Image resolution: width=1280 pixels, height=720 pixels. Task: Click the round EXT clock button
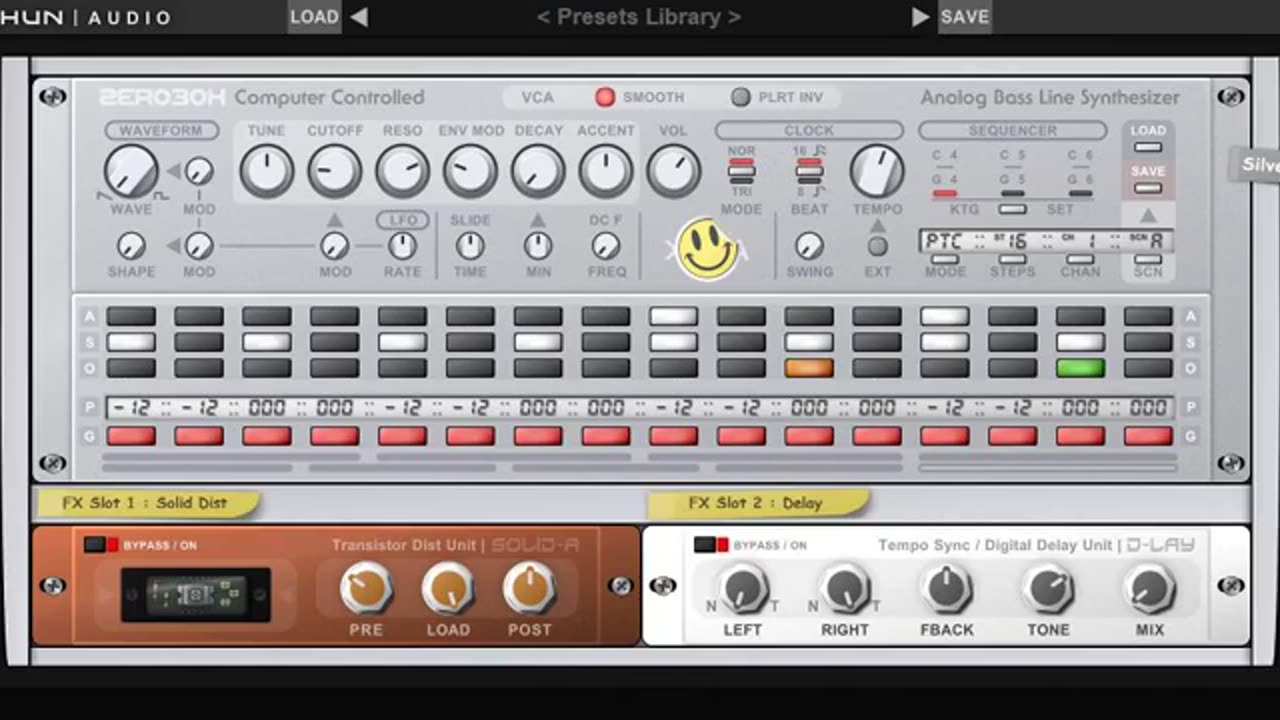pyautogui.click(x=877, y=246)
